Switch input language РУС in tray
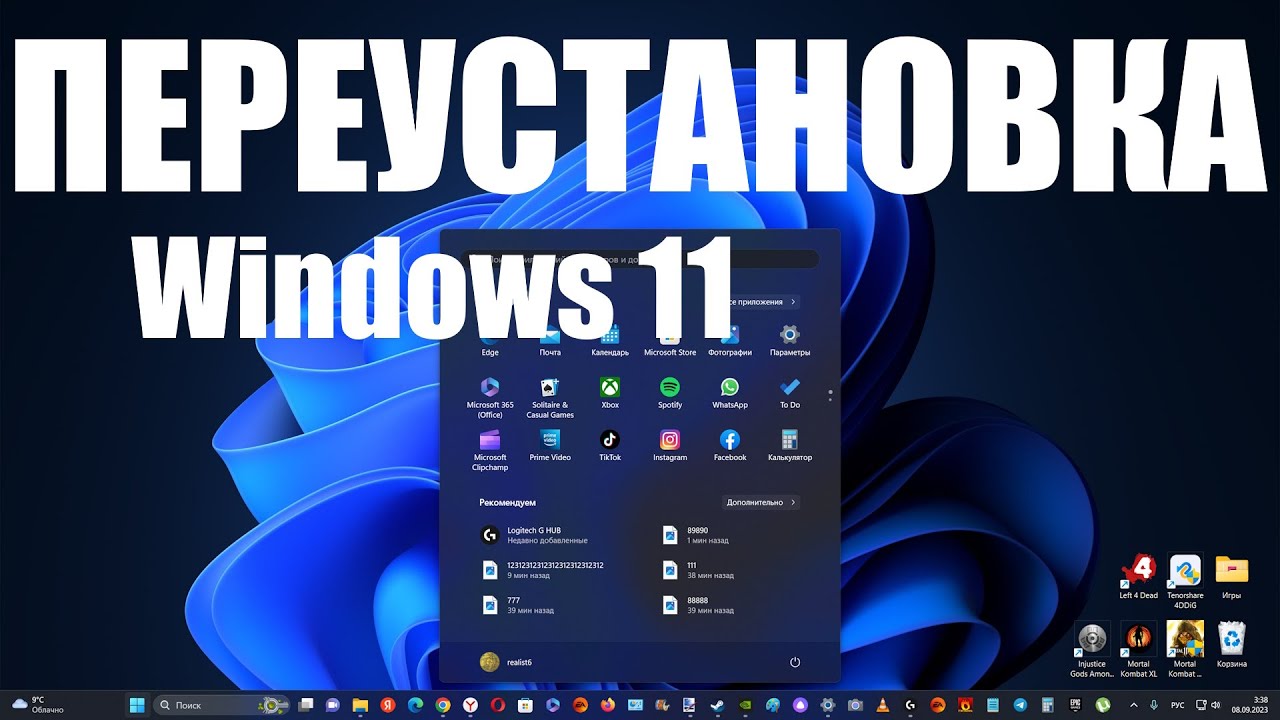The width and height of the screenshot is (1280, 720). point(1178,705)
